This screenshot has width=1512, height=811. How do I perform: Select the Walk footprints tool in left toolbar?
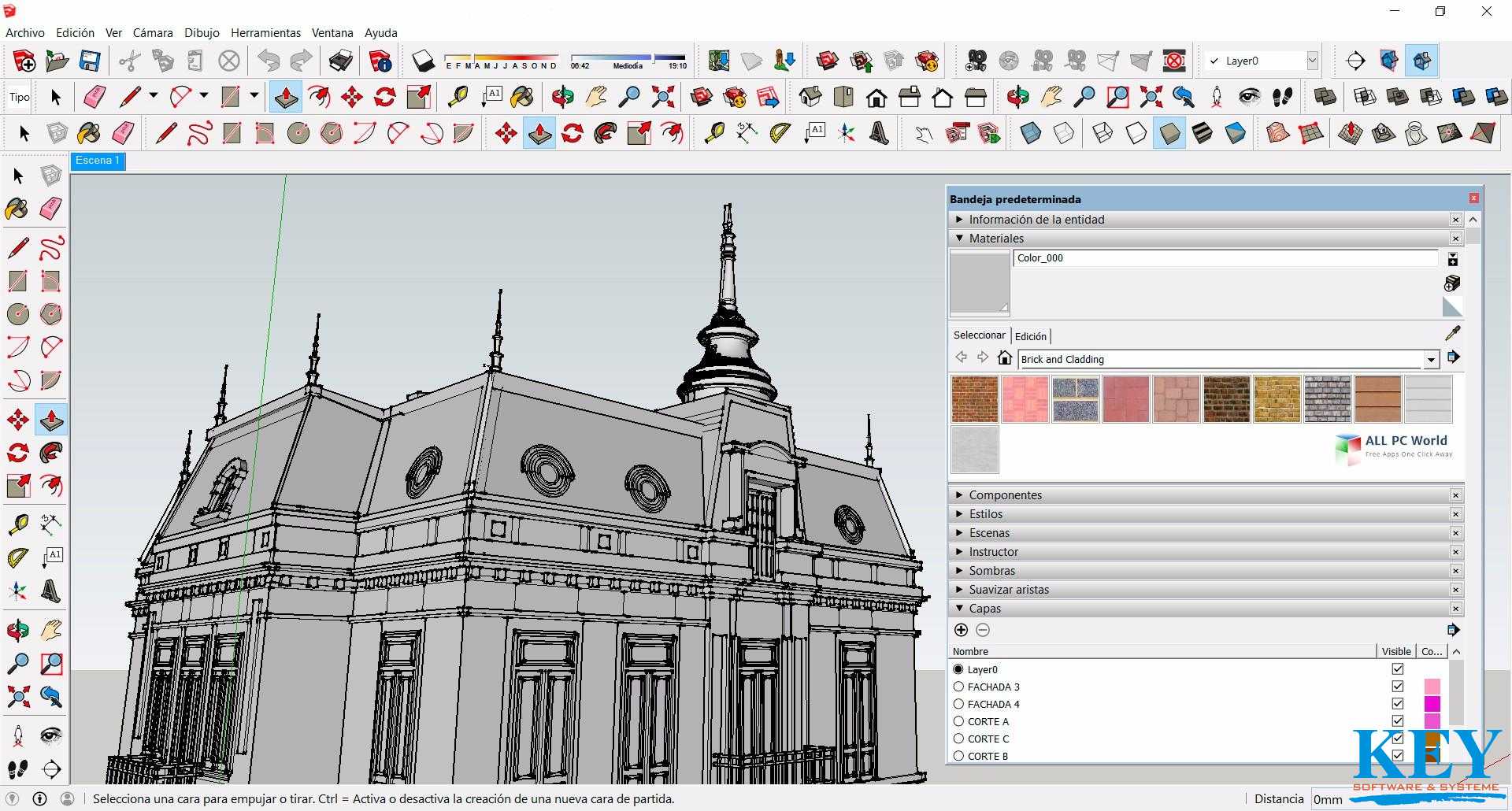pos(17,769)
